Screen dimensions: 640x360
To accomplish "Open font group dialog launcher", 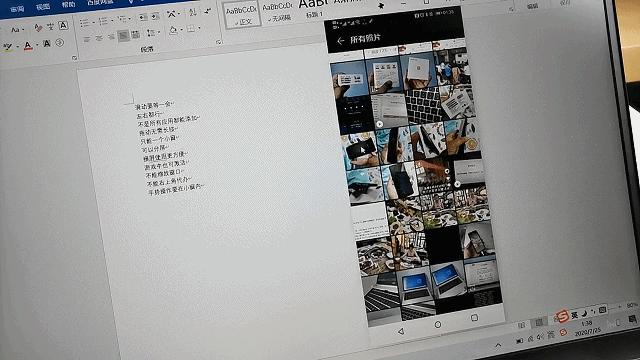I will (74, 58).
